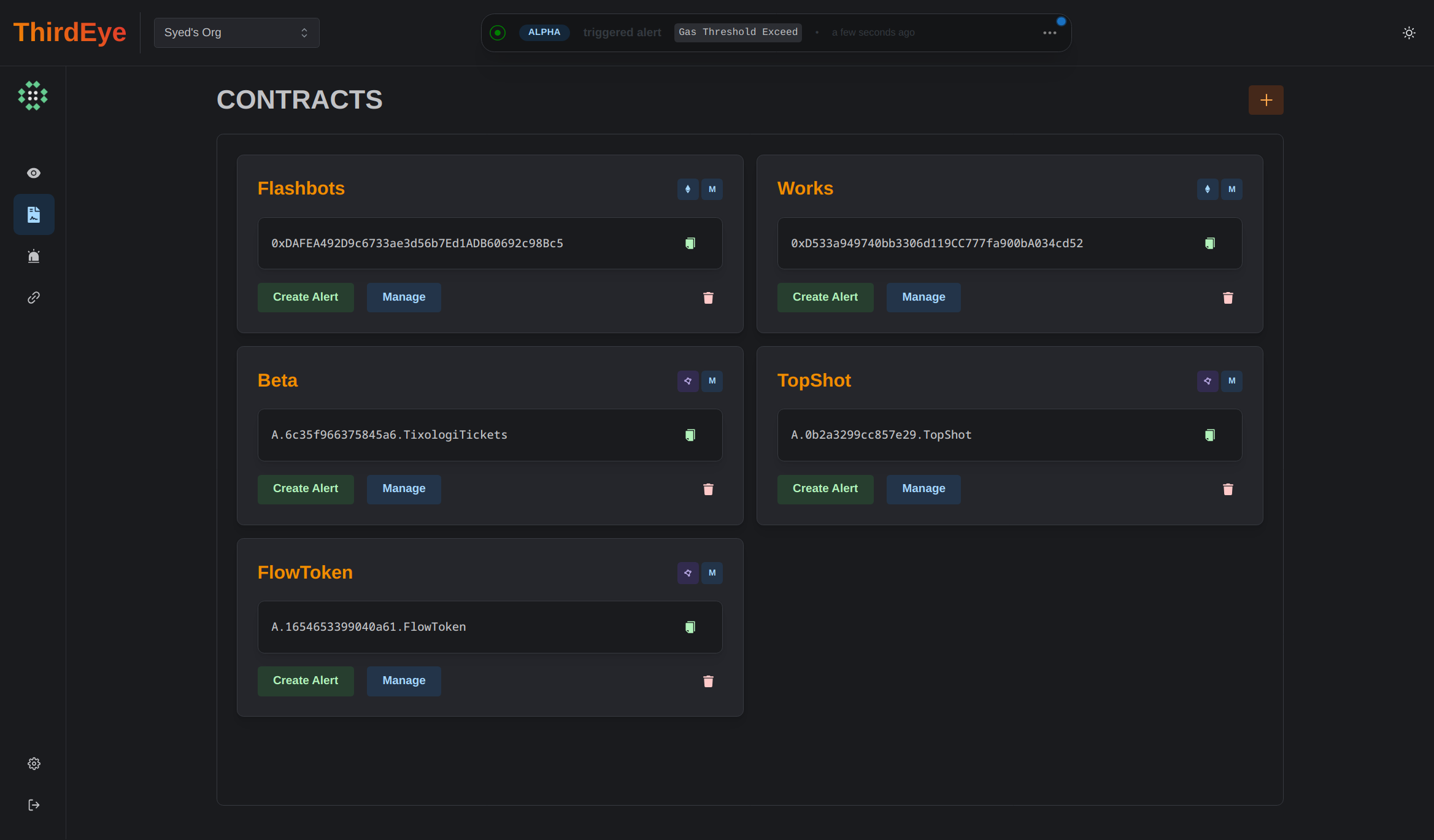Open the integrations link sidebar icon

pos(34,298)
